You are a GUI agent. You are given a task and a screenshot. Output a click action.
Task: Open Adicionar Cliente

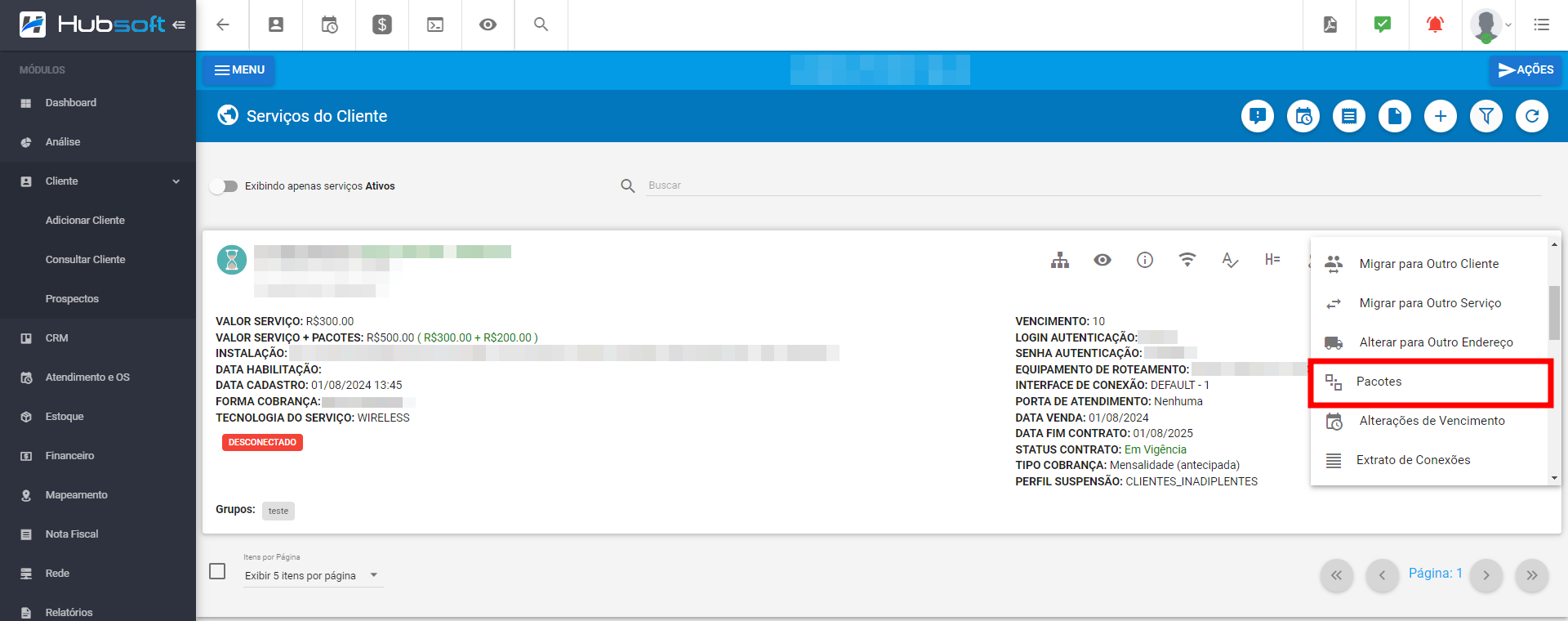(x=98, y=221)
